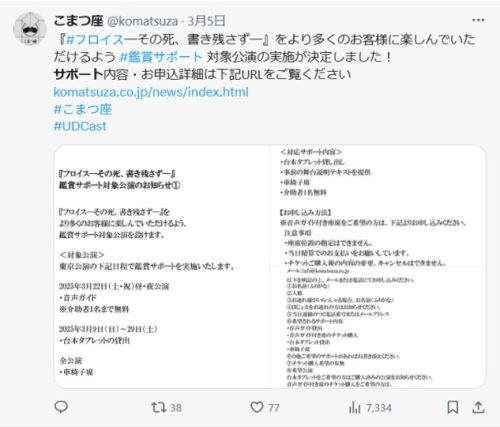Viewport: 500px width, 427px height.
Task: Open right attached image with お申し込み方法
Action: 378,266
